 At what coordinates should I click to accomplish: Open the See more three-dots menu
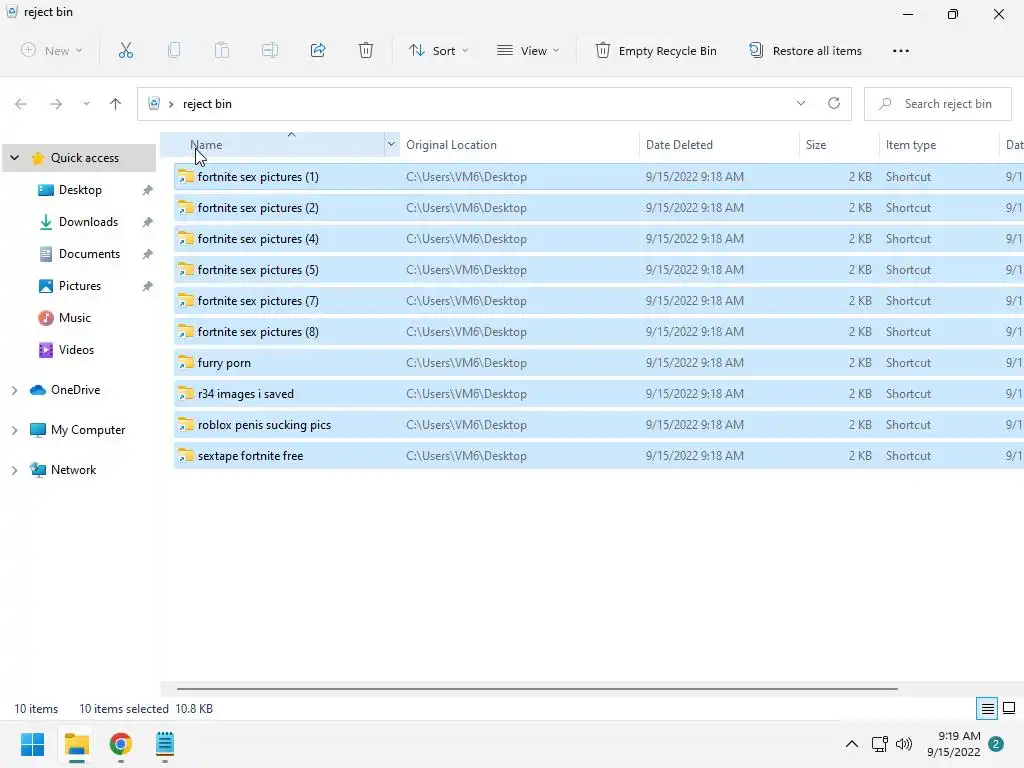(x=901, y=51)
